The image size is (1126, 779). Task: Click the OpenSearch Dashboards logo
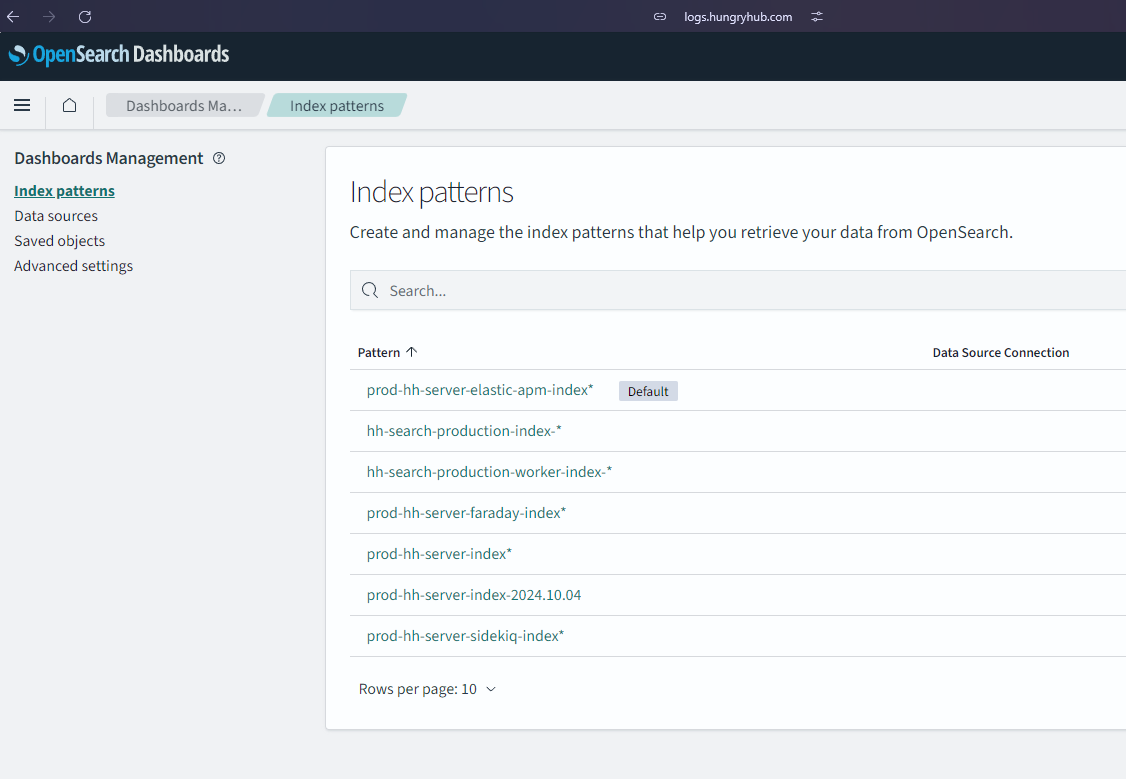pos(119,55)
